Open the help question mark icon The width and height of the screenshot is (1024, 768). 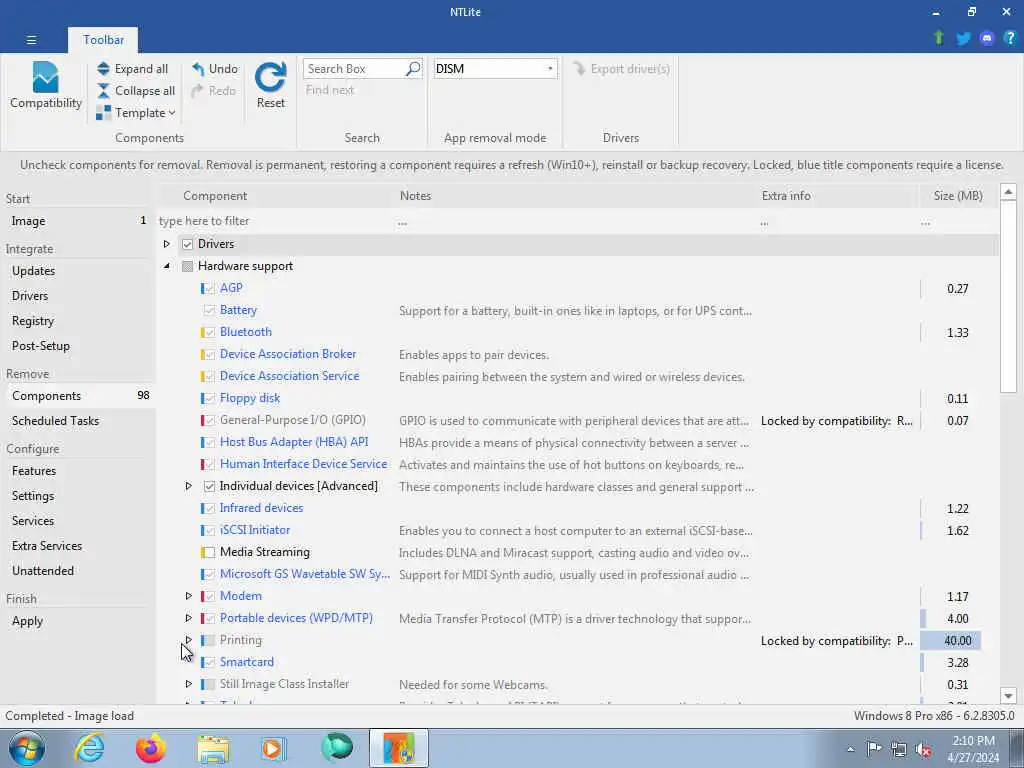pyautogui.click(x=1010, y=39)
